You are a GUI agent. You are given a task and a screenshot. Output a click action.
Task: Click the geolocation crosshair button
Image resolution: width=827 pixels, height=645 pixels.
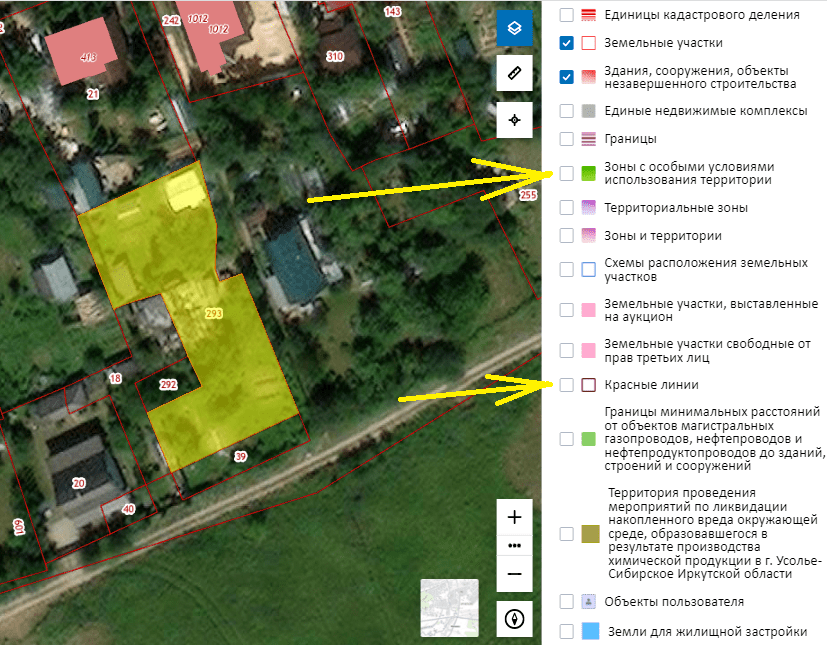pos(515,120)
